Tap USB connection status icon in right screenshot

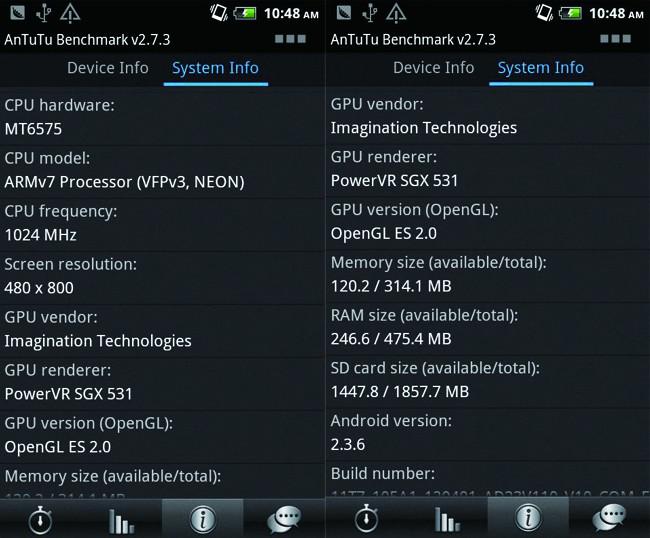pyautogui.click(x=369, y=13)
